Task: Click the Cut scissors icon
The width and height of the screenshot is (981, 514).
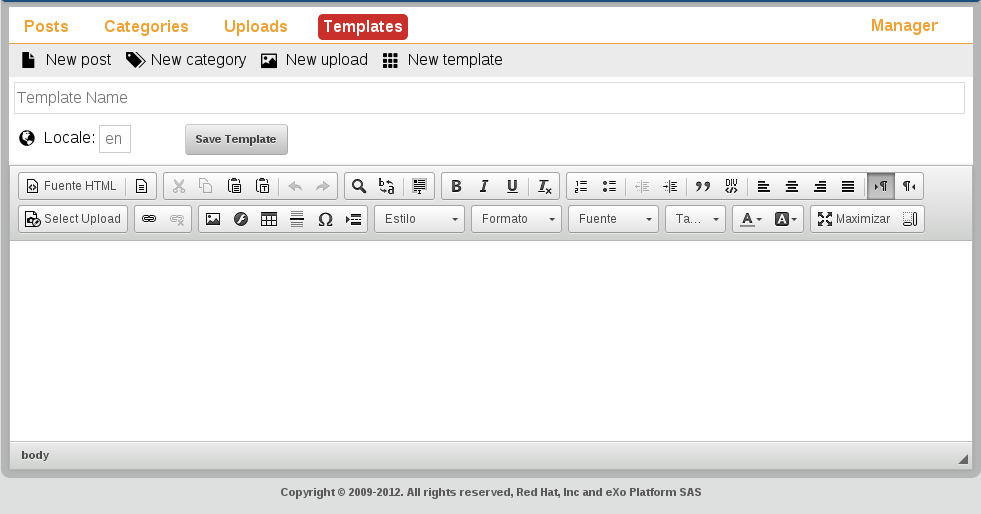Action: 179,186
